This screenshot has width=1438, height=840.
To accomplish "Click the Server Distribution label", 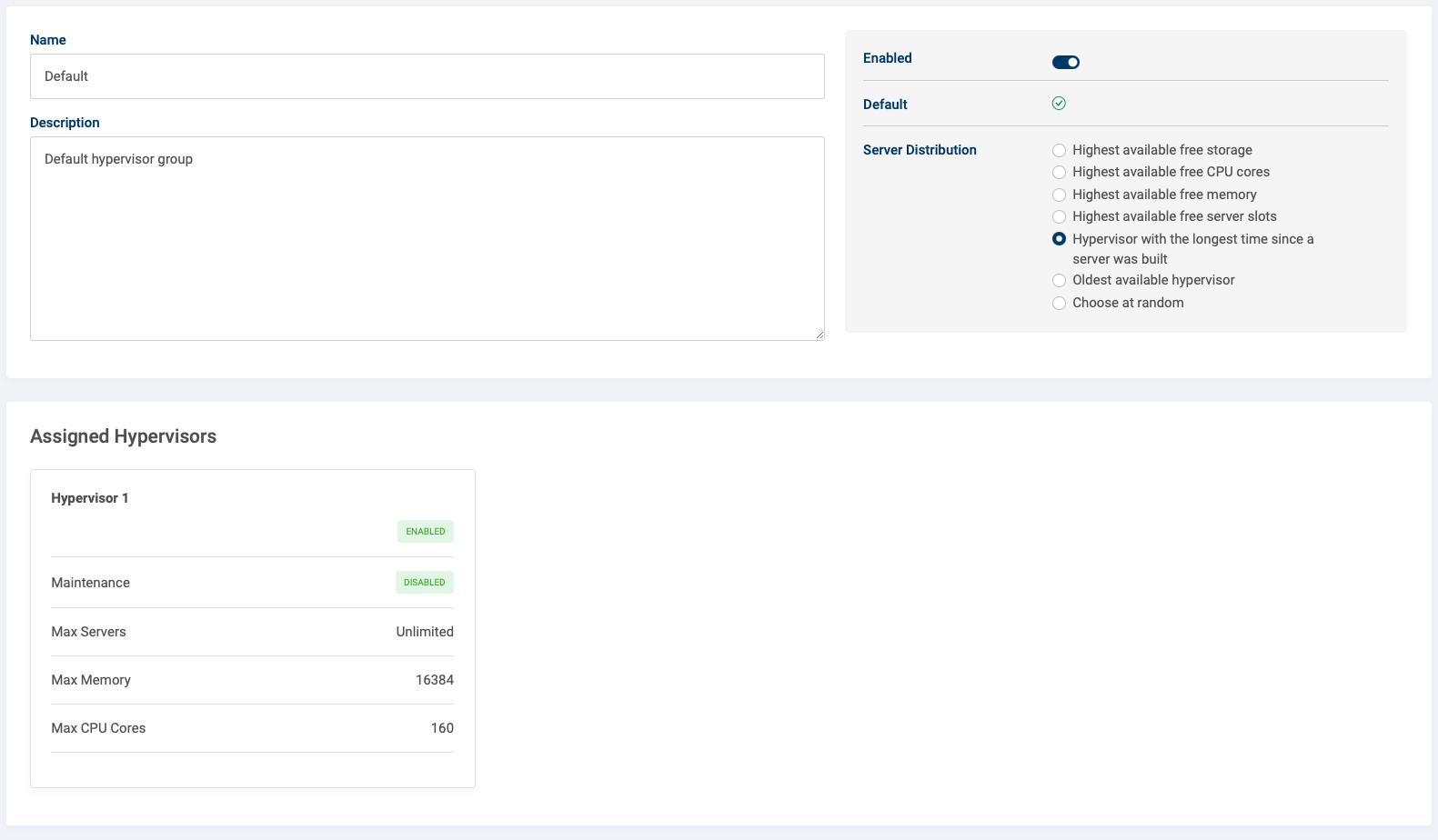I will [920, 150].
